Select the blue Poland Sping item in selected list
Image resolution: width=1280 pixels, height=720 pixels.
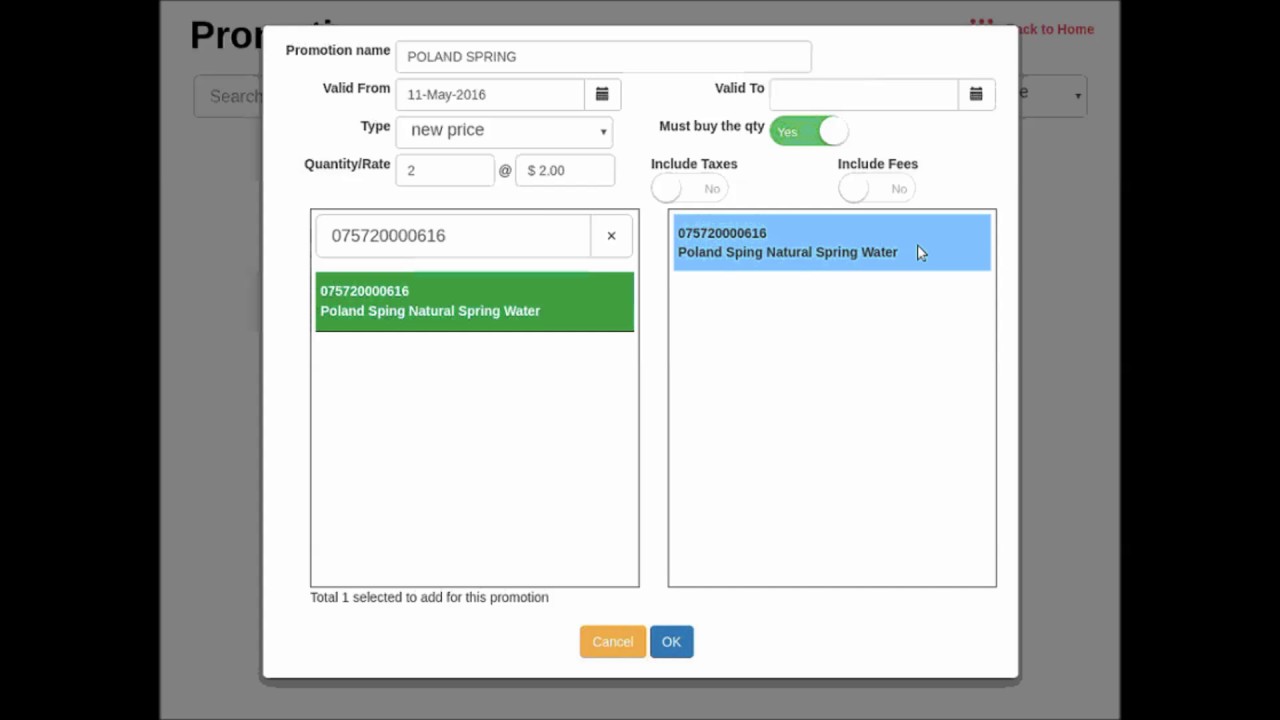tap(832, 243)
